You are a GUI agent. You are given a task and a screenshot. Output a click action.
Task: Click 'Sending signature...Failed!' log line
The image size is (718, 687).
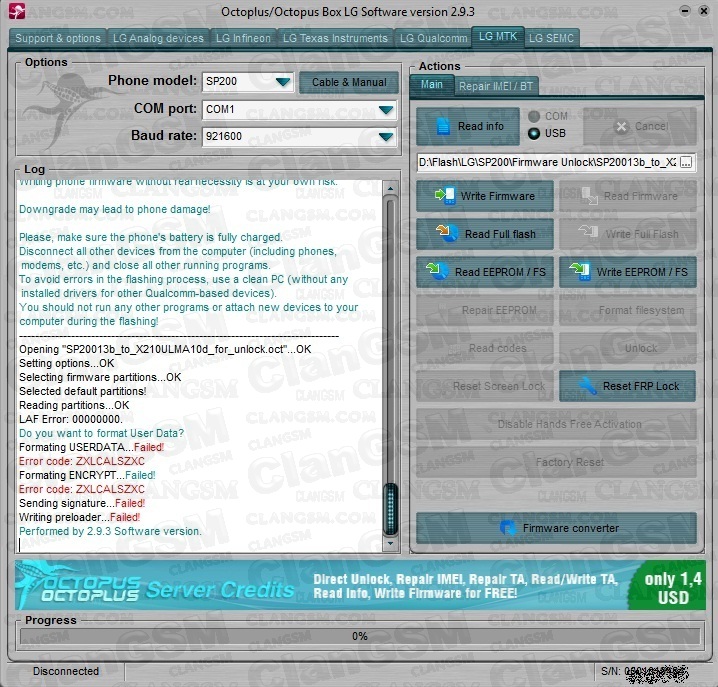82,503
